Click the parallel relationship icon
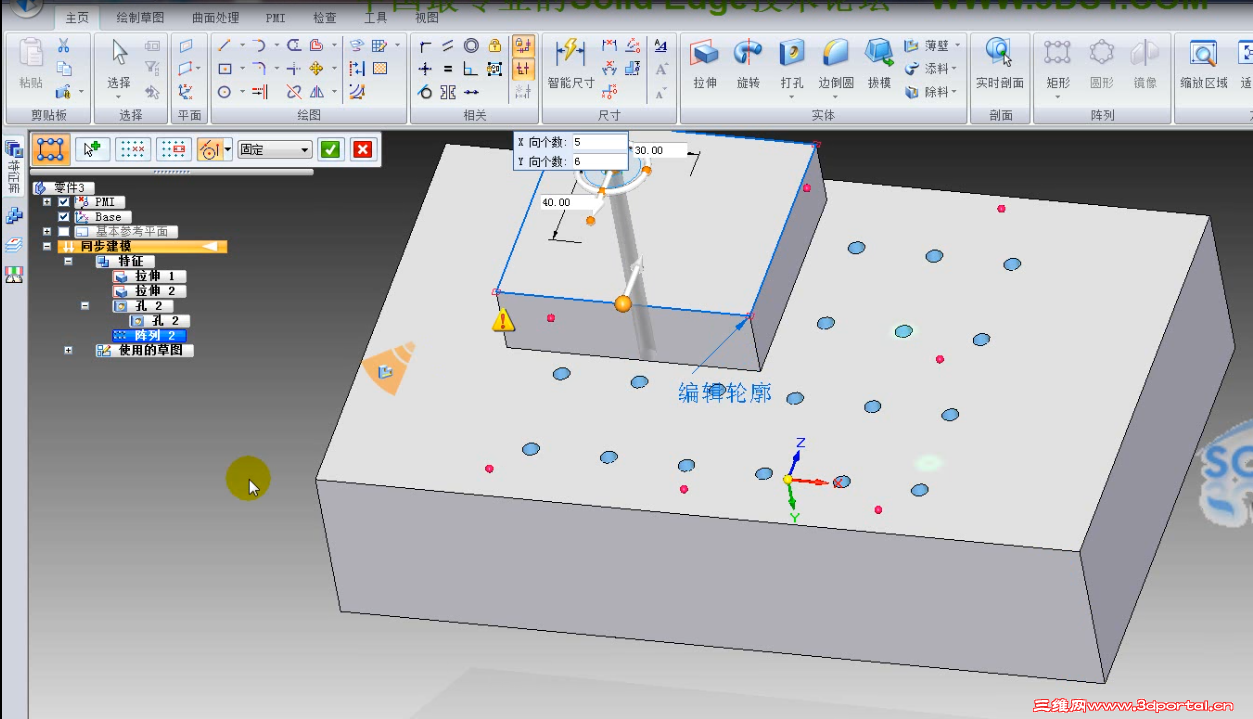1253x719 pixels. pyautogui.click(x=448, y=45)
